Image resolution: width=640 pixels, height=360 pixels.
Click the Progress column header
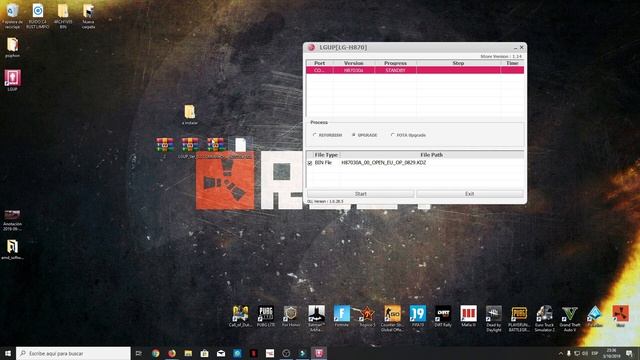click(396, 63)
